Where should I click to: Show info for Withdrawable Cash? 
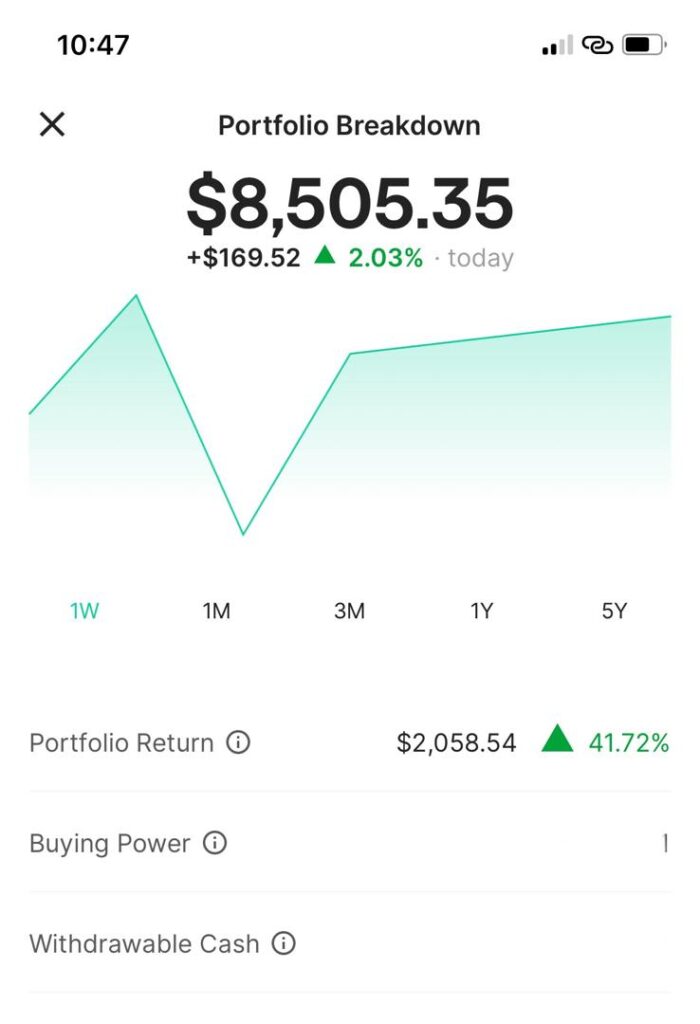click(x=284, y=943)
